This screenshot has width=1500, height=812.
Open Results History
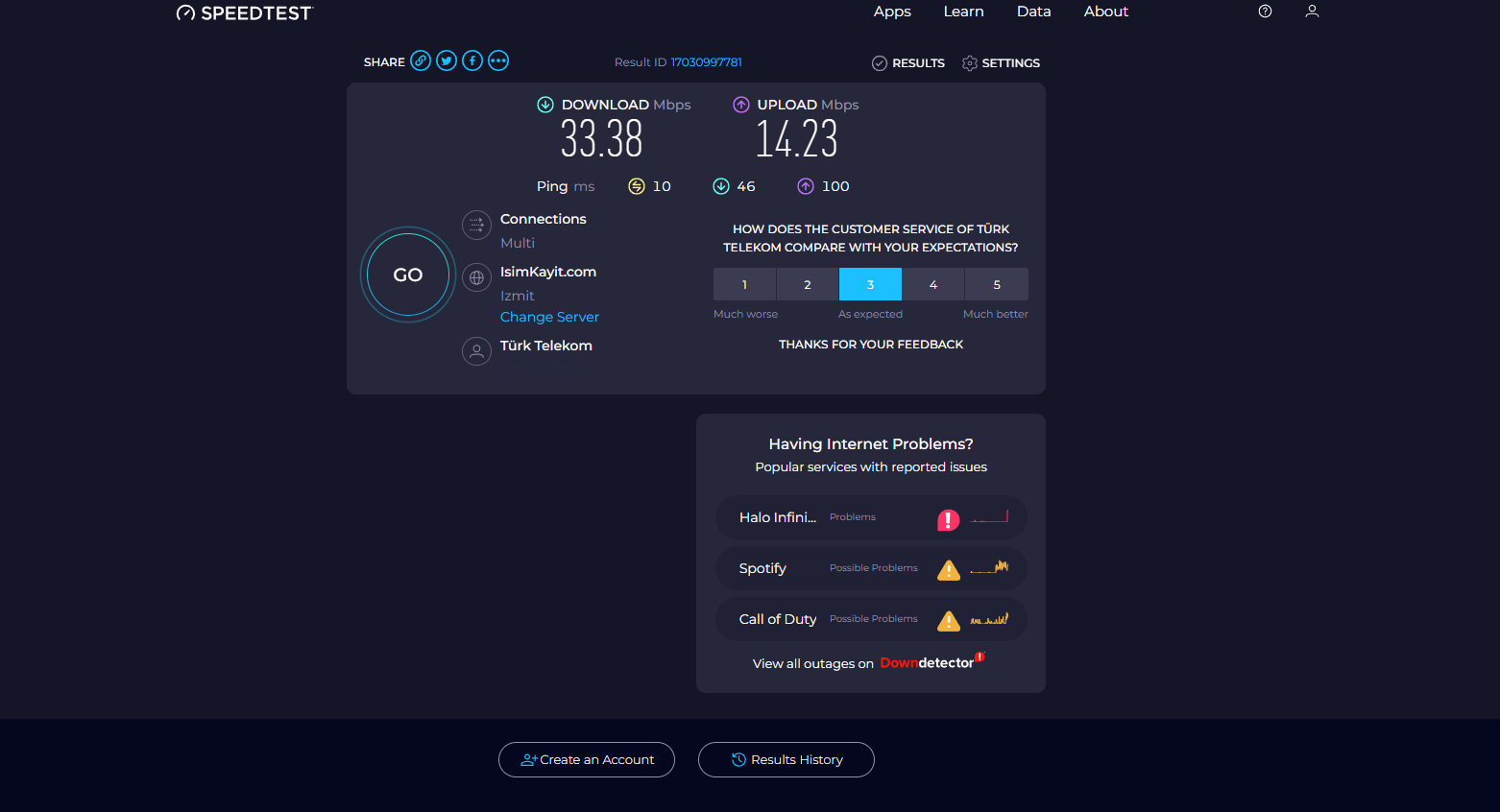tap(786, 759)
